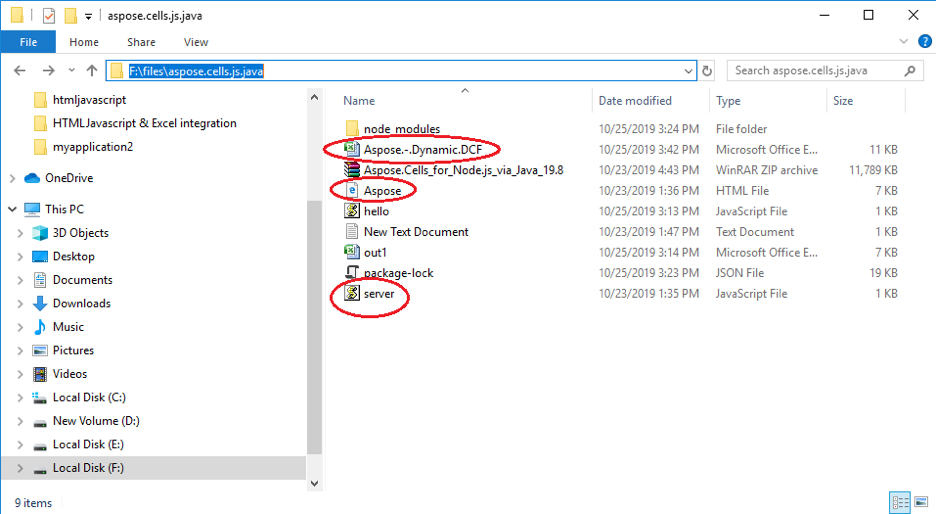
Task: Click the folder icon in title bar
Action: (x=17, y=16)
